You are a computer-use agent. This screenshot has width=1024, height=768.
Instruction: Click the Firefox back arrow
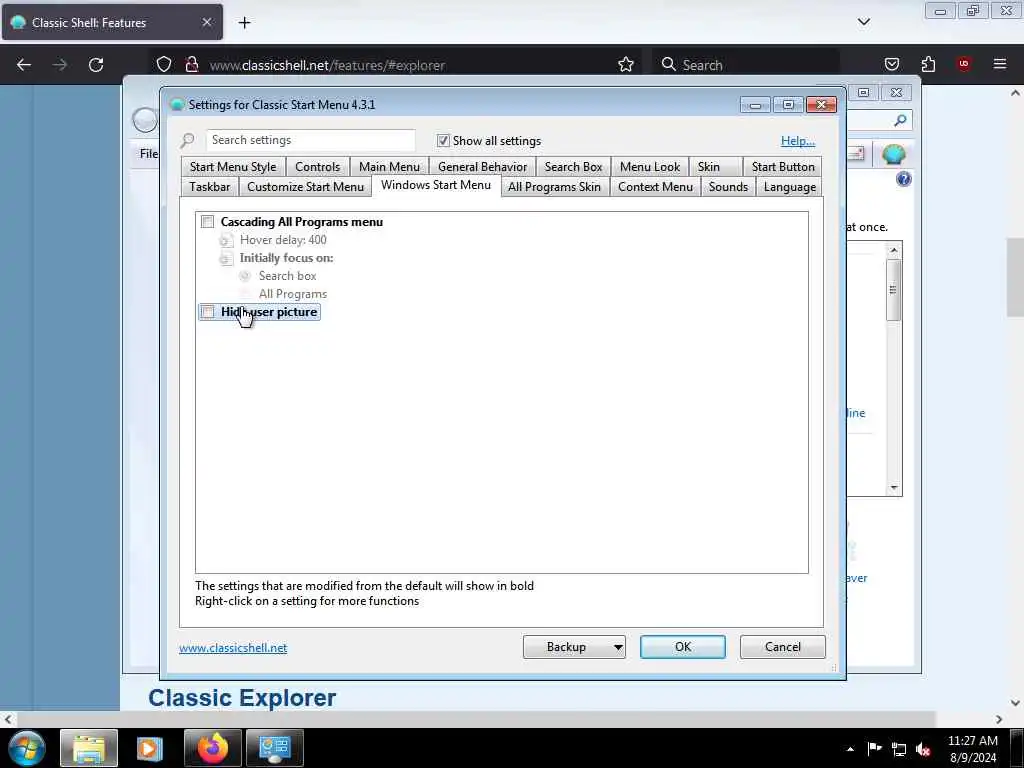tap(24, 65)
